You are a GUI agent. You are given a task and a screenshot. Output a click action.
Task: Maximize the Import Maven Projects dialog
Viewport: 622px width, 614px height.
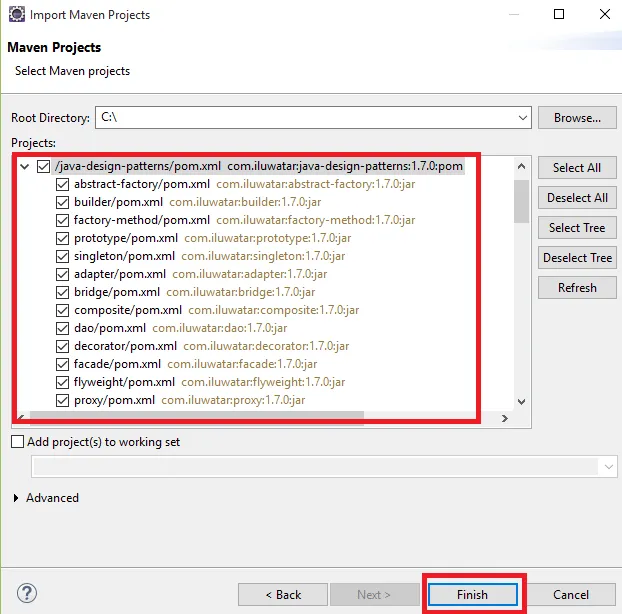[559, 15]
